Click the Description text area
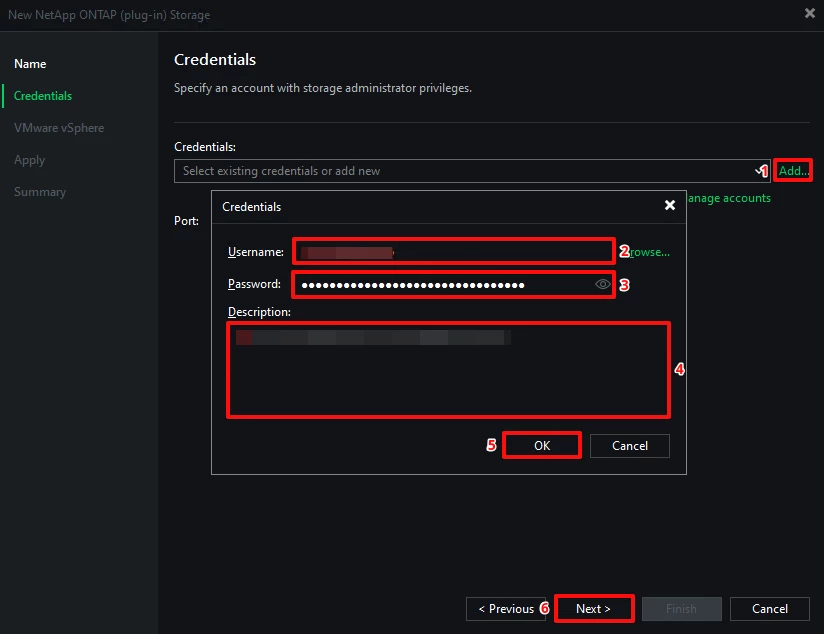The height and width of the screenshot is (634, 824). point(448,370)
